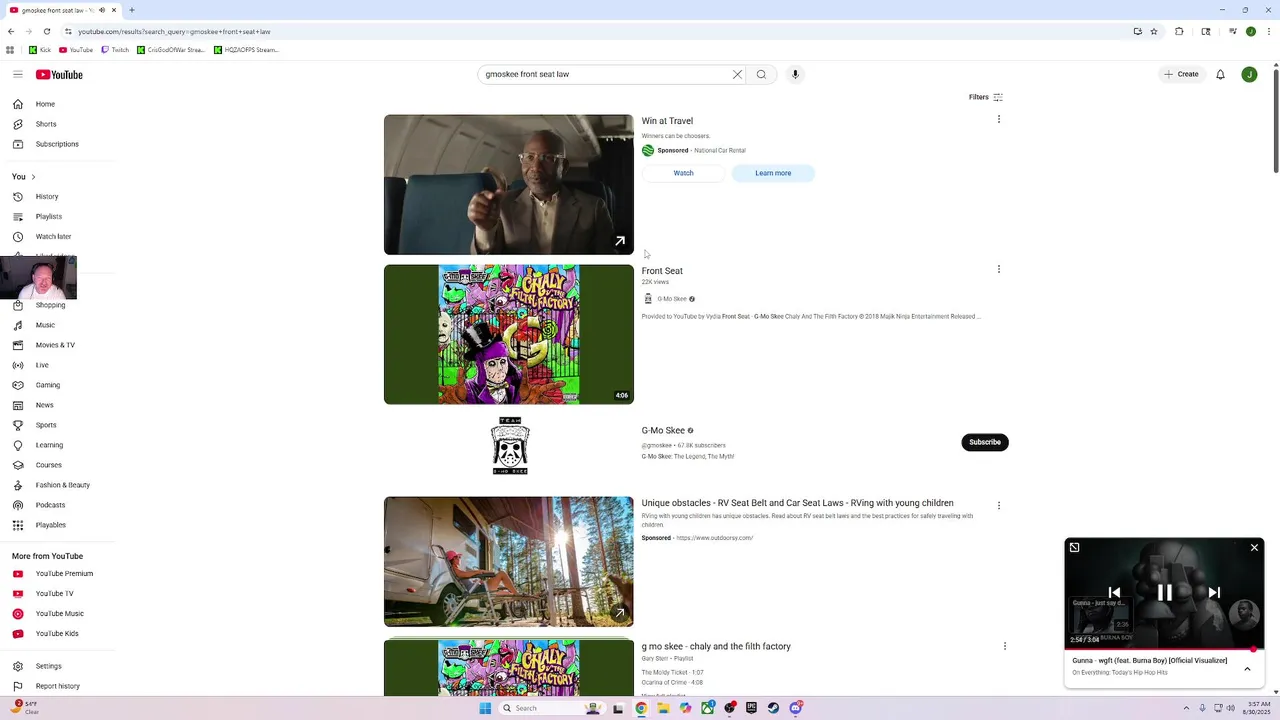Open the CrisGodOfWar Stream bookmark
This screenshot has width=1280, height=720.
tap(171, 50)
